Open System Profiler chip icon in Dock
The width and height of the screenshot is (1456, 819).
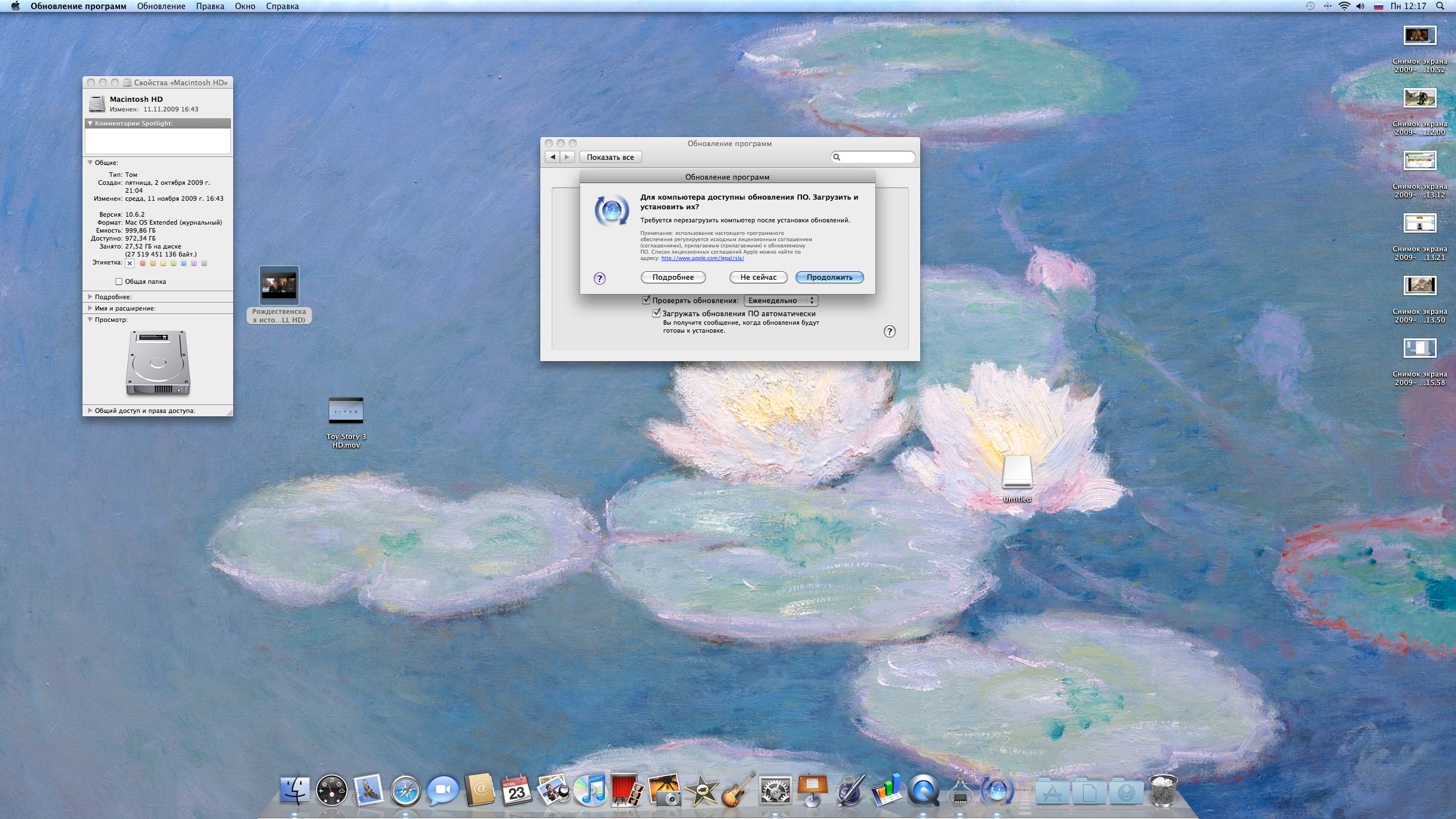tap(960, 791)
